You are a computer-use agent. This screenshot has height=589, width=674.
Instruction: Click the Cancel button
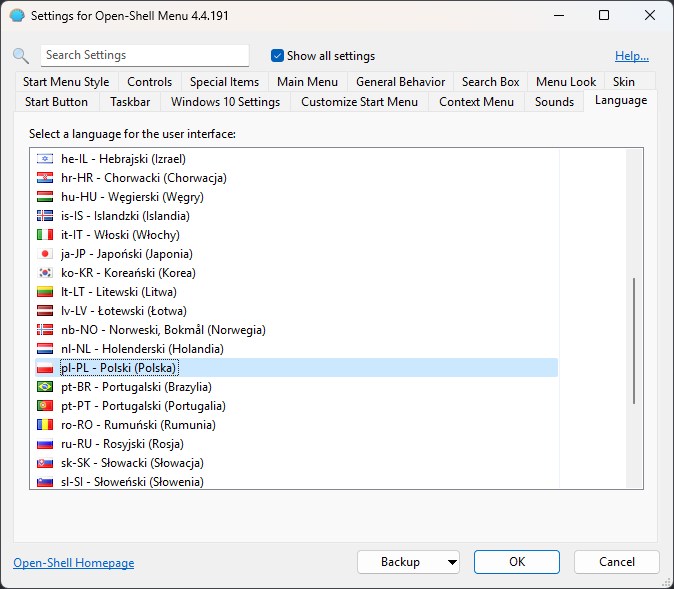click(616, 562)
